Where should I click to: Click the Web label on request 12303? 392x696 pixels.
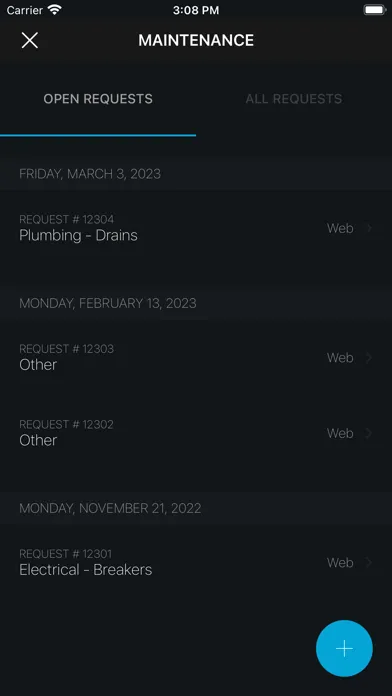pos(340,358)
